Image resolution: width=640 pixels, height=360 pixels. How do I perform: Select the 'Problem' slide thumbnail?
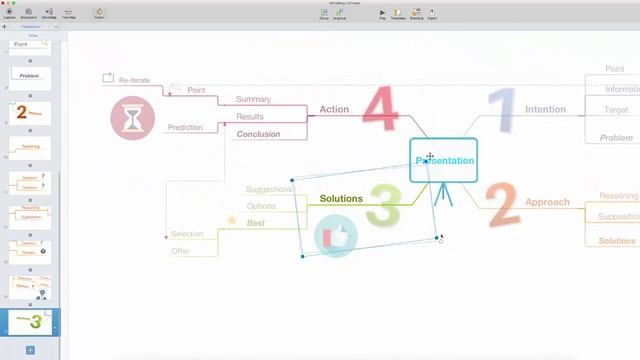pyautogui.click(x=30, y=78)
